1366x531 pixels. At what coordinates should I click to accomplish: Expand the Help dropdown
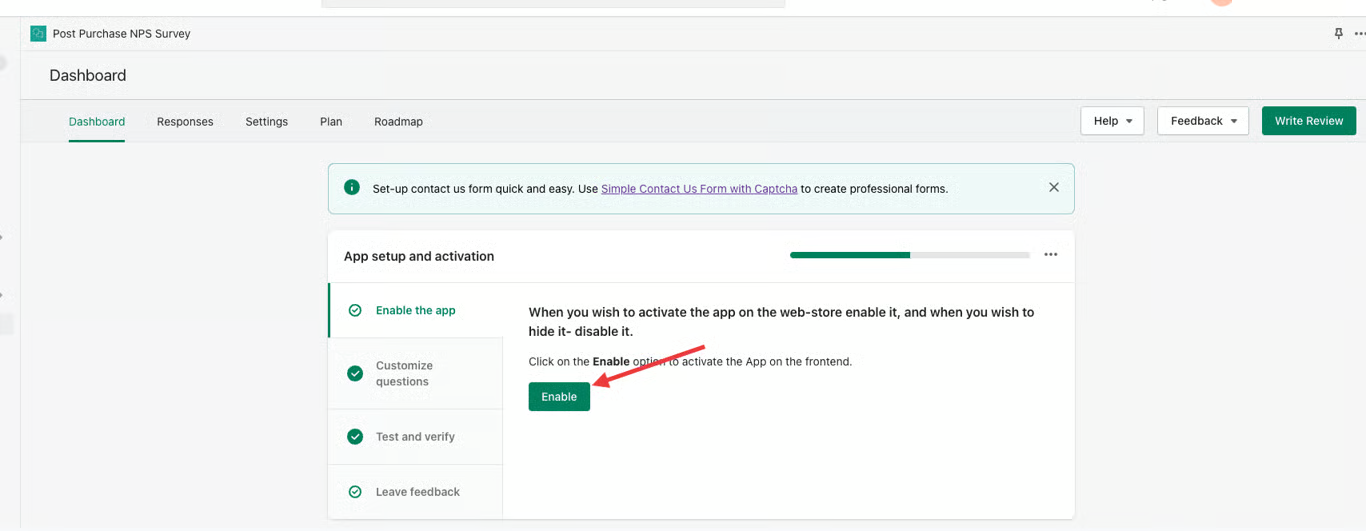click(x=1112, y=121)
